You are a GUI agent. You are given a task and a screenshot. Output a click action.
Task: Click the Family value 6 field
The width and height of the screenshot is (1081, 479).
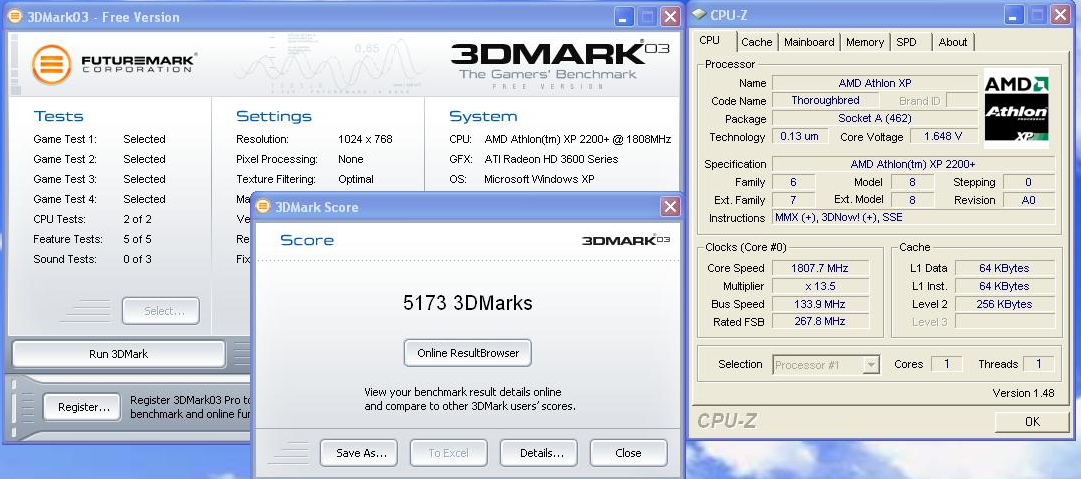click(793, 182)
